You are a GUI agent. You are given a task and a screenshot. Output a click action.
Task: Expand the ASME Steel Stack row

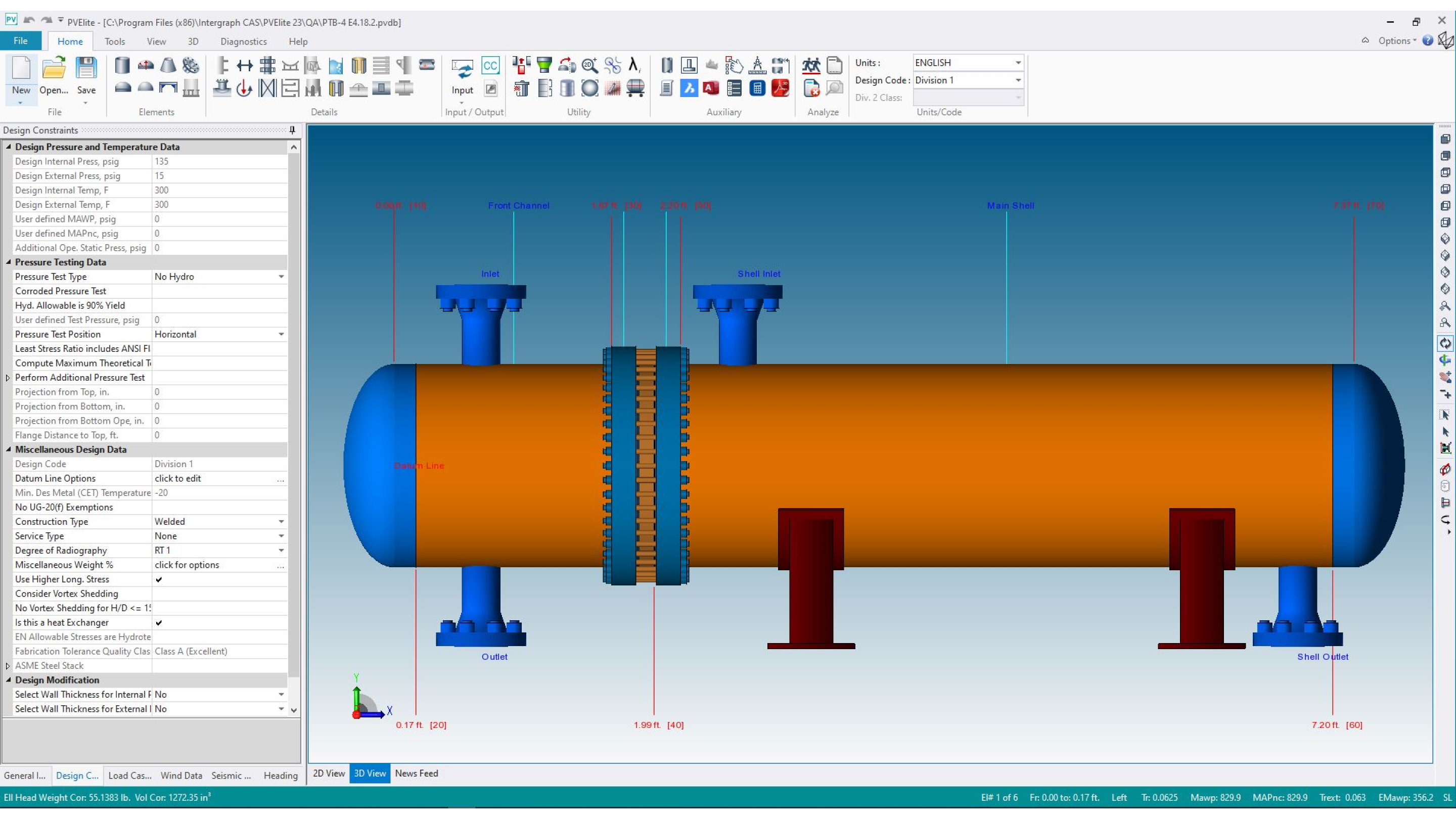[x=8, y=666]
